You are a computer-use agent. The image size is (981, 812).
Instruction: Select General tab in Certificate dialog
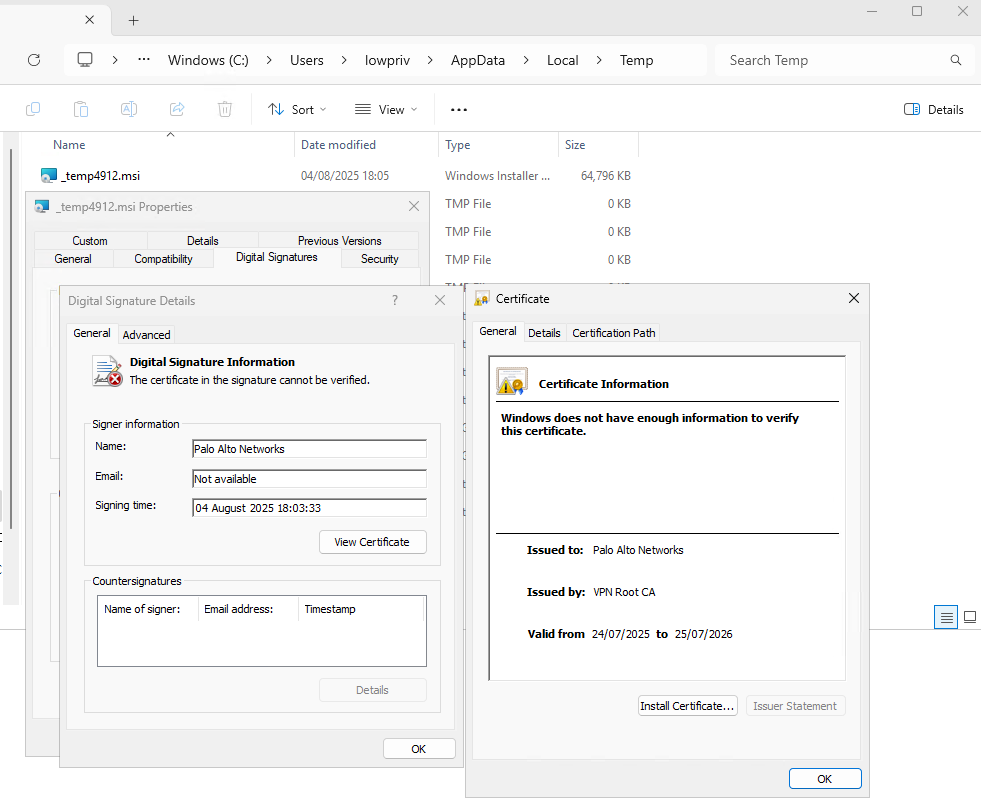498,332
